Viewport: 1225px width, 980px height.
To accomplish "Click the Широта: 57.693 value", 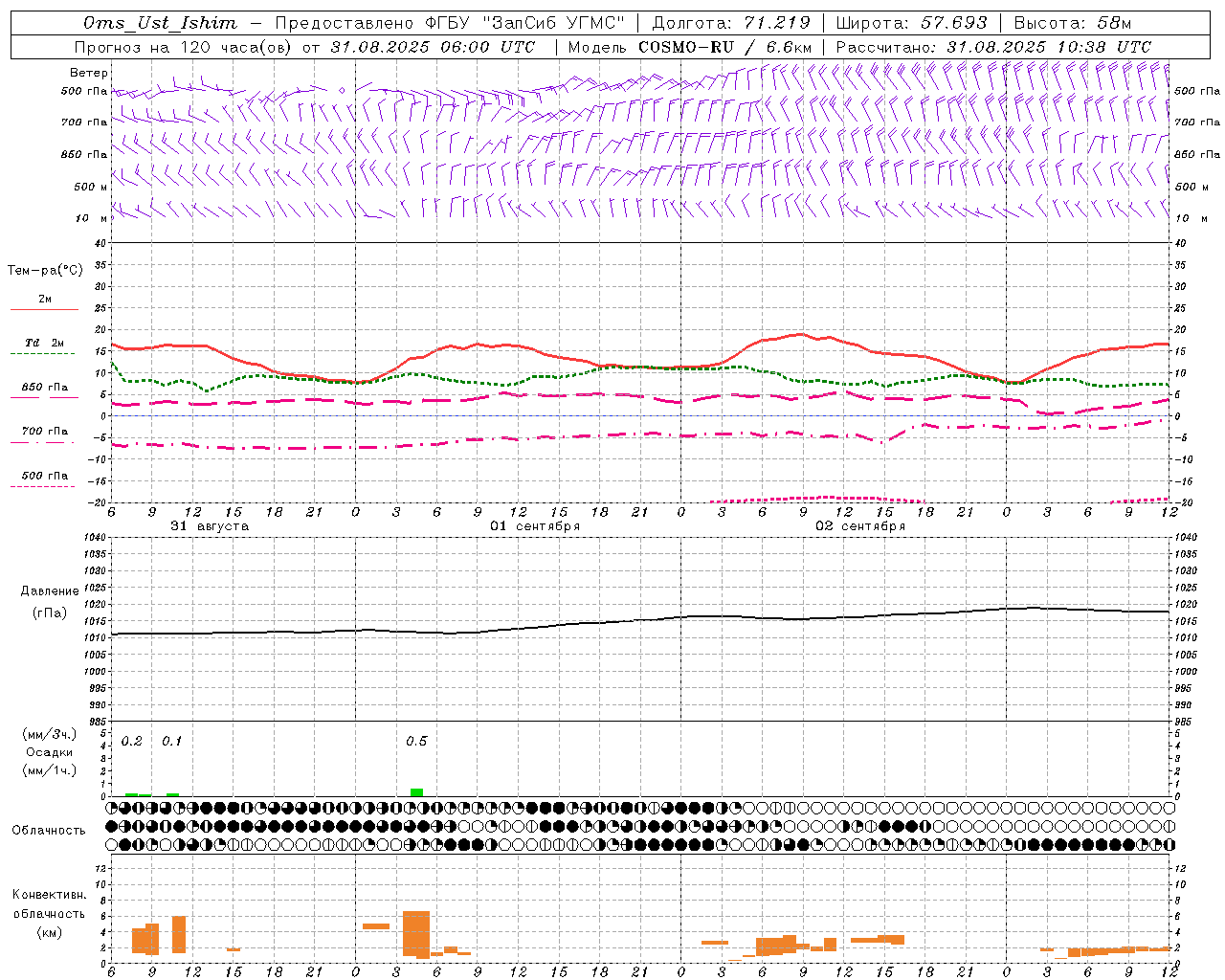I will 911,23.
